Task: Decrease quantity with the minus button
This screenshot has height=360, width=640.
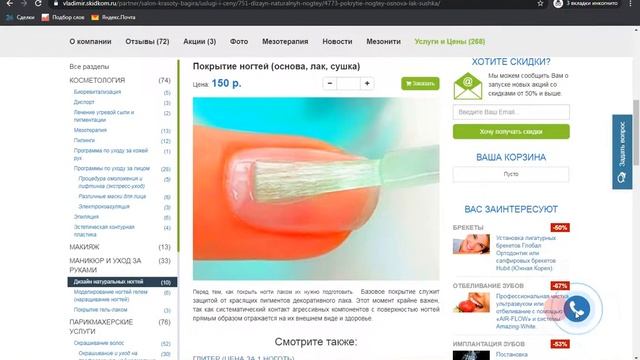Action: point(330,84)
